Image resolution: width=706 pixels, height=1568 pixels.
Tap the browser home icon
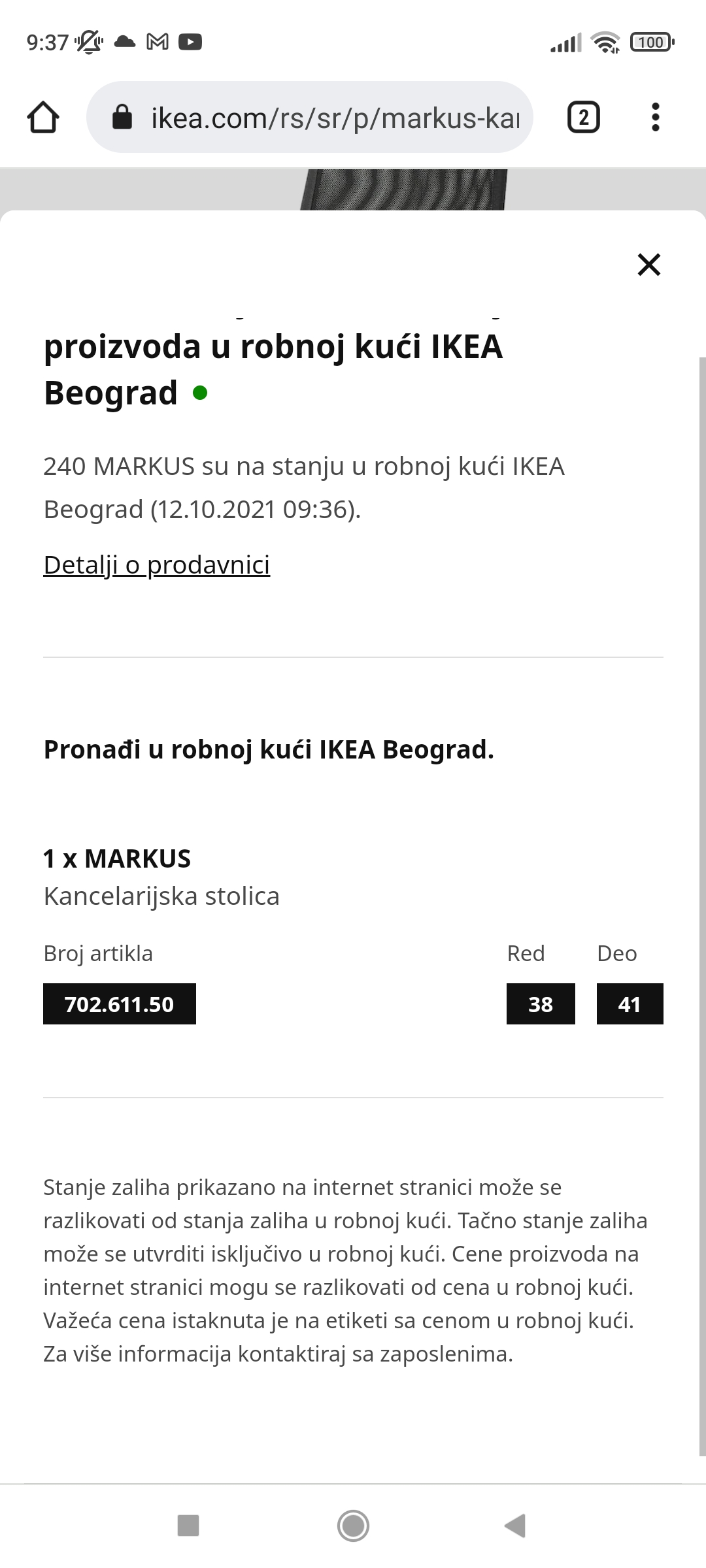click(43, 118)
